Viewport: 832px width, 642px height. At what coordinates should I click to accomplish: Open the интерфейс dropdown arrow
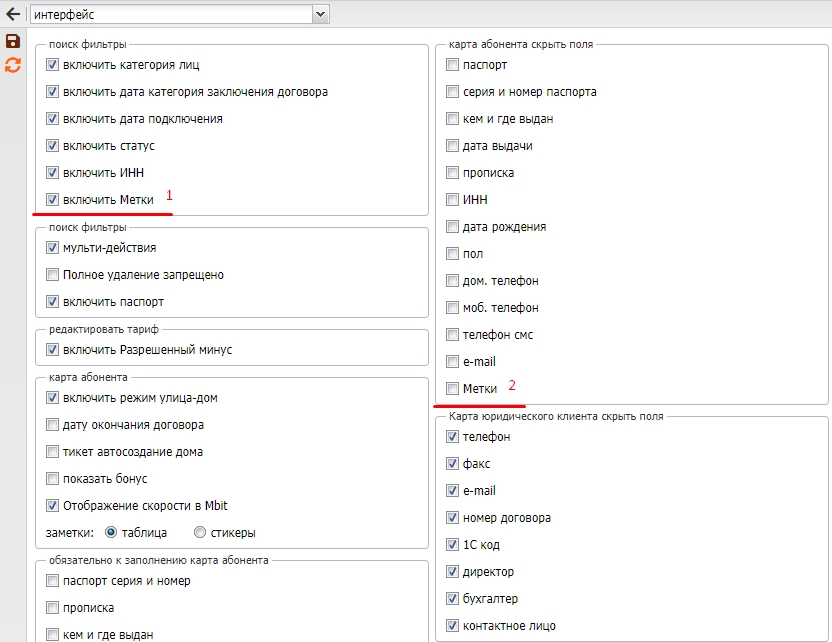click(320, 15)
